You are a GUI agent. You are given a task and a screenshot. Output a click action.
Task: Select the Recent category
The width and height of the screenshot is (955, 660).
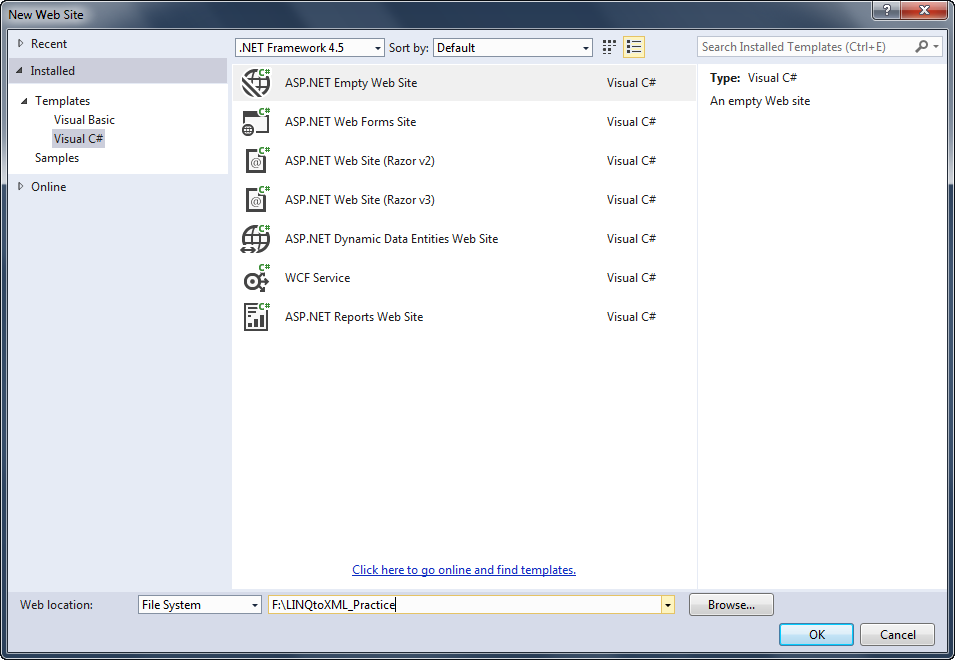(x=49, y=44)
